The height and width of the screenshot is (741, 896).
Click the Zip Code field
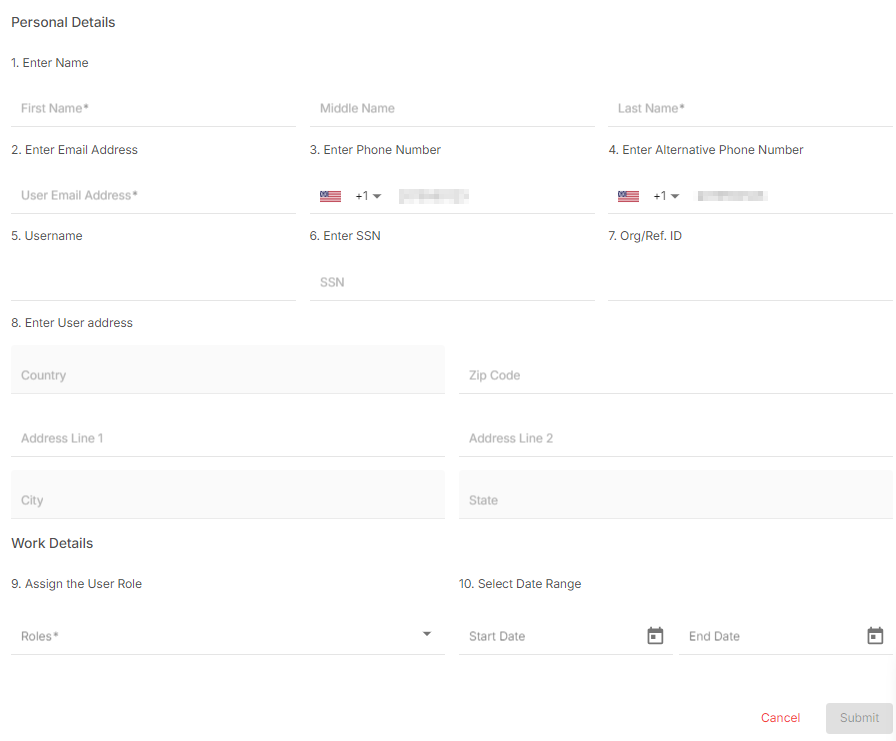click(x=675, y=375)
